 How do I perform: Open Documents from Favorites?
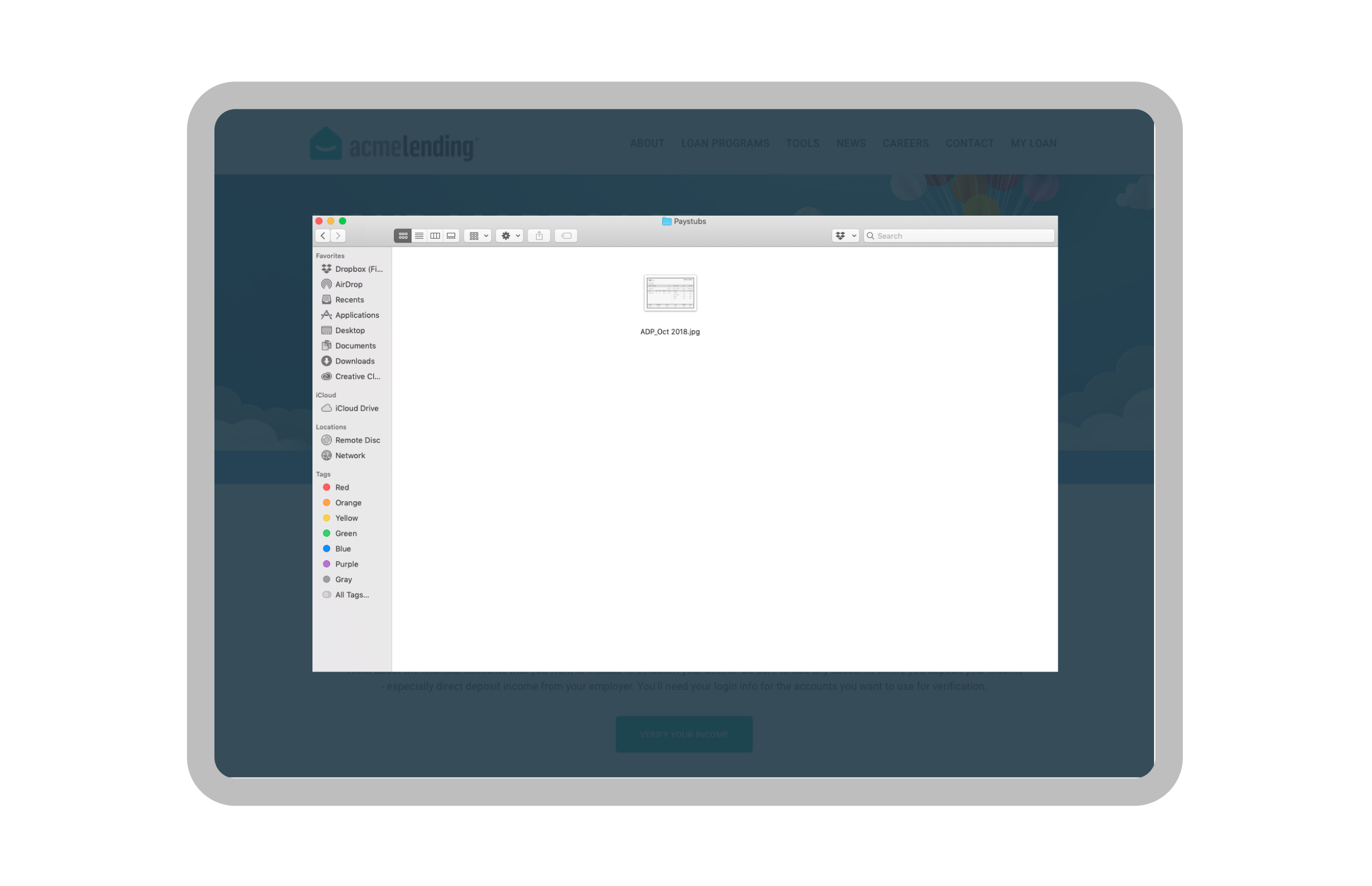pos(355,346)
